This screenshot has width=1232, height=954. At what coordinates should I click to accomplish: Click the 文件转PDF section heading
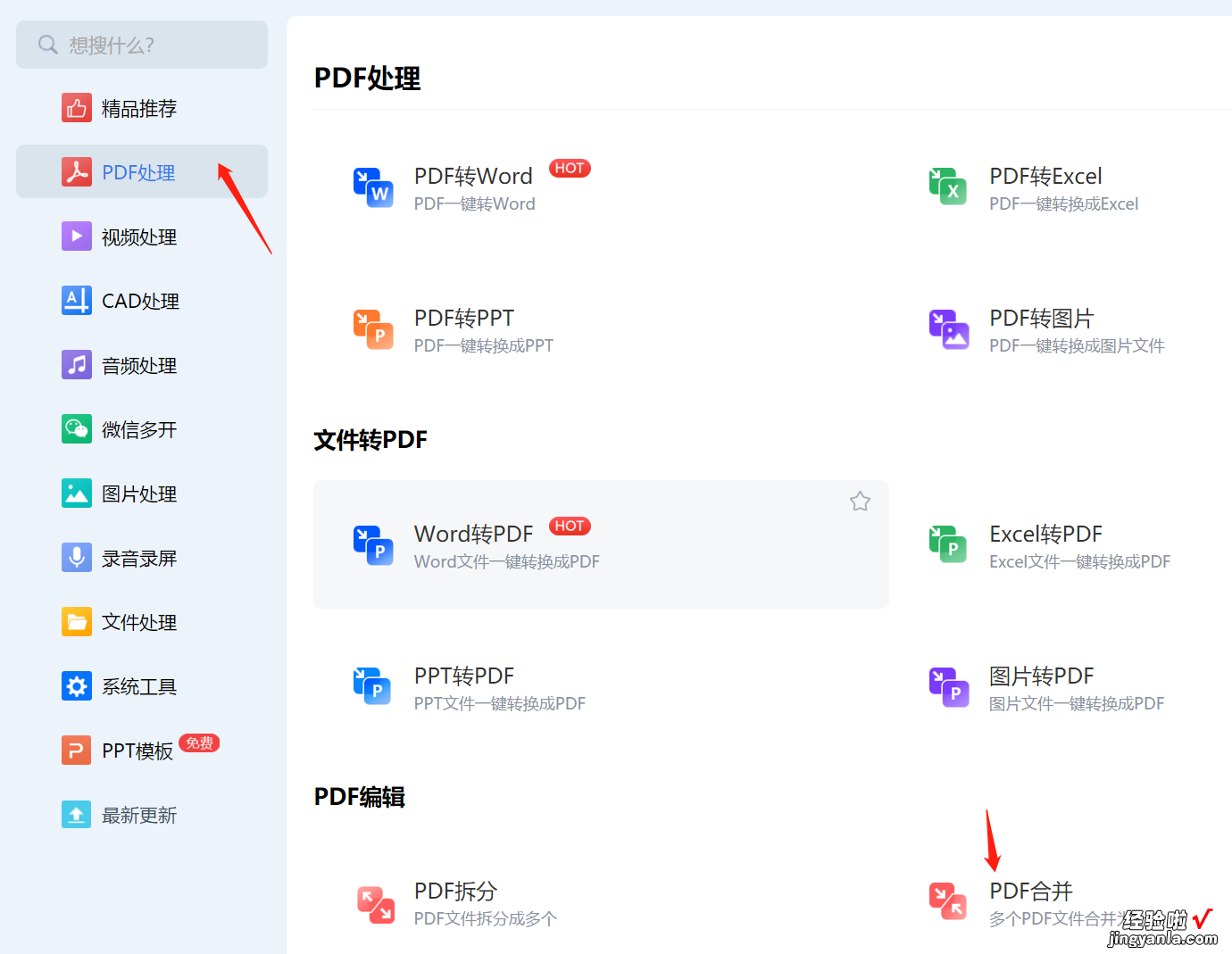pyautogui.click(x=370, y=439)
